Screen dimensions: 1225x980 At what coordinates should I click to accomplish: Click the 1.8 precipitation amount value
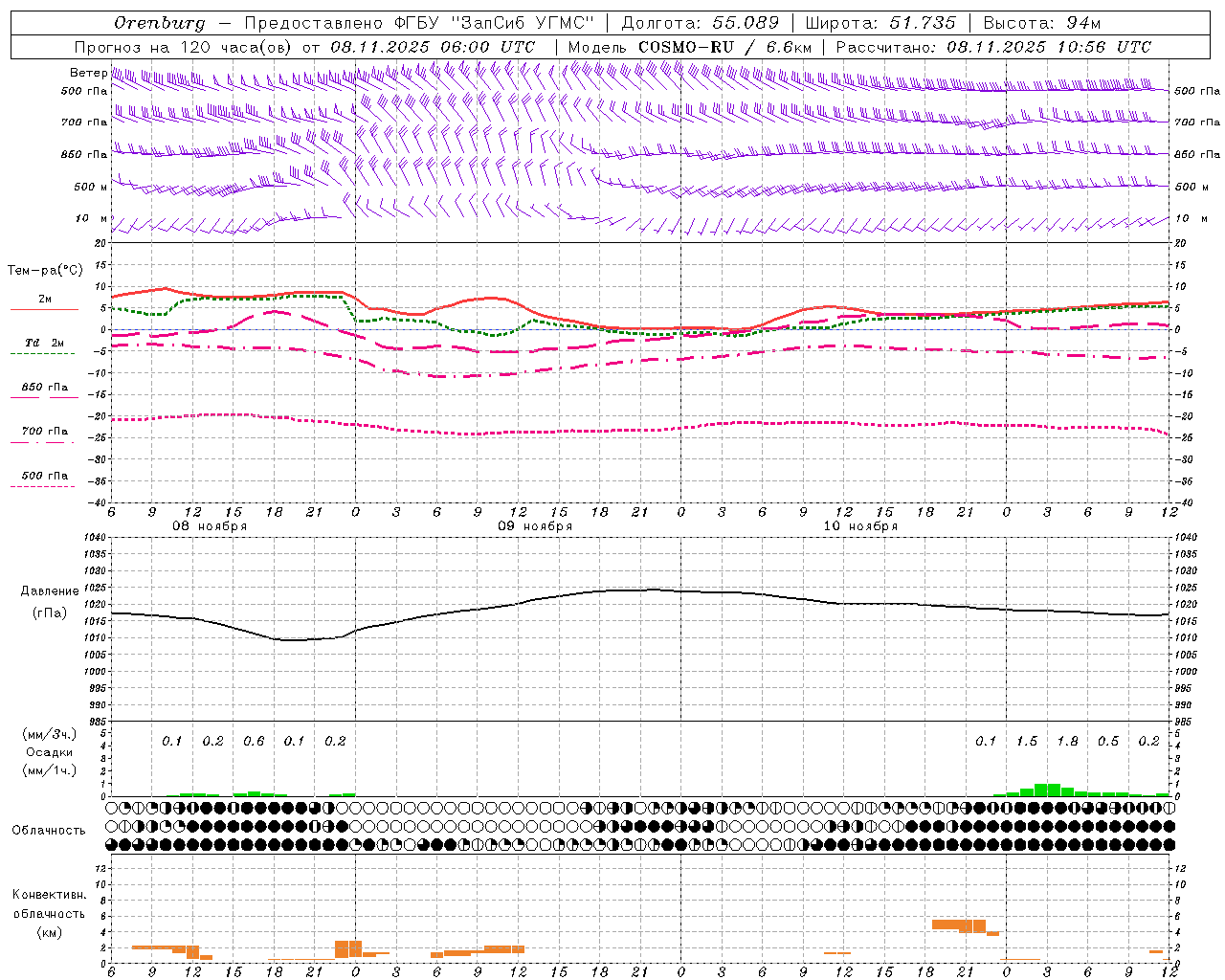1067,742
